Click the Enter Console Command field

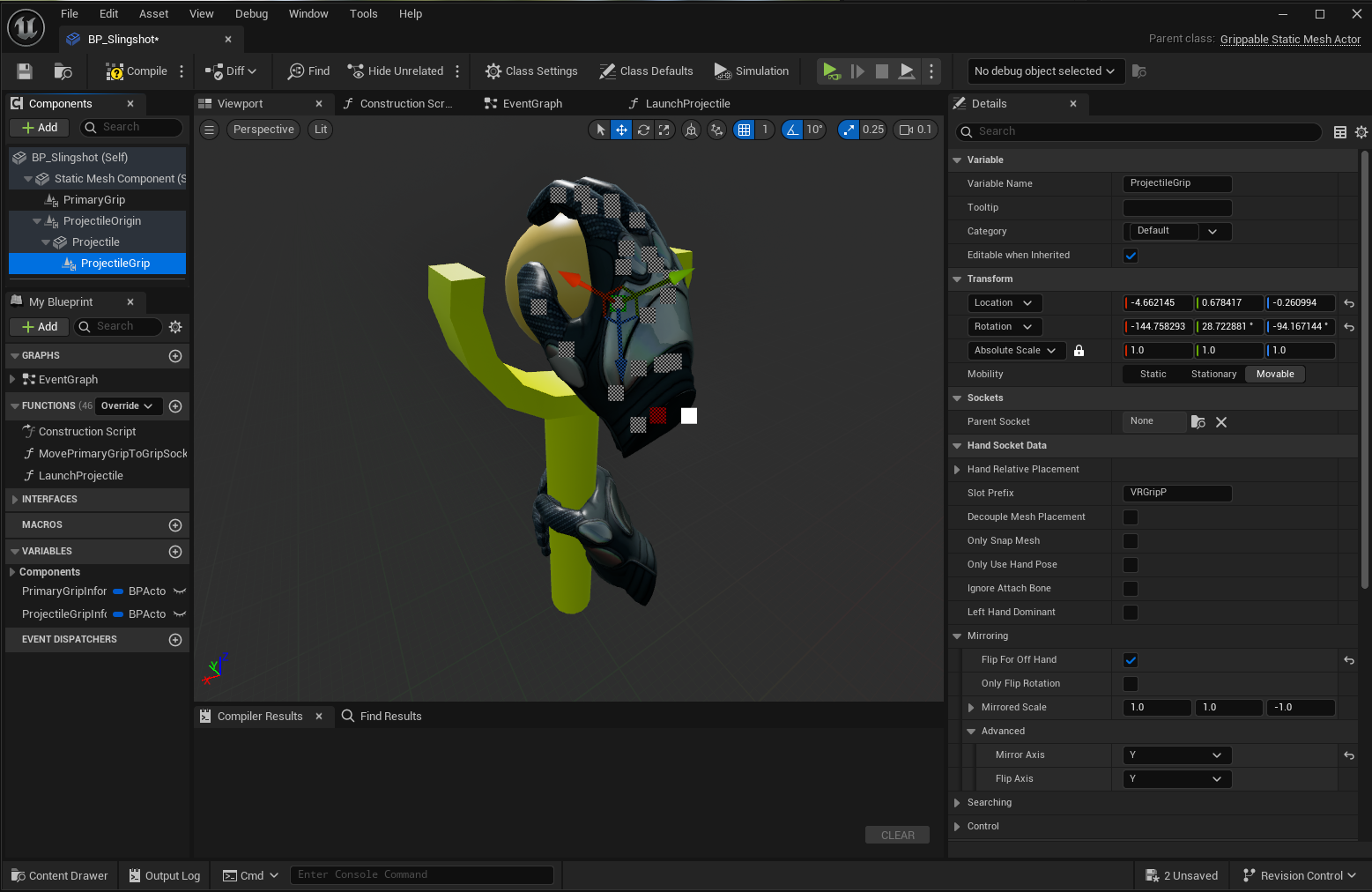click(421, 874)
